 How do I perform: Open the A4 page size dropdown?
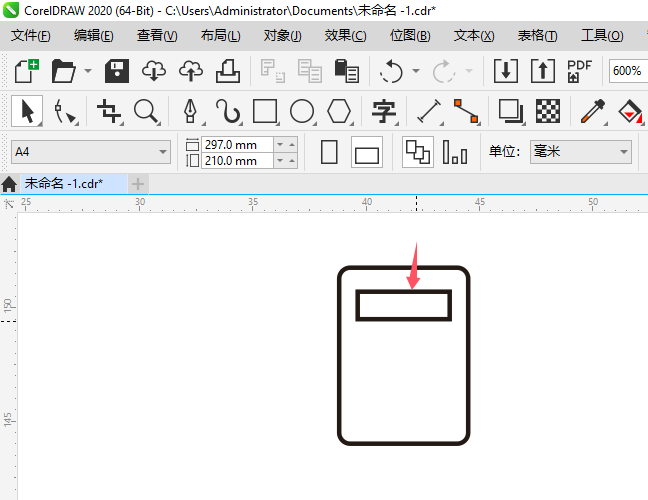91,152
